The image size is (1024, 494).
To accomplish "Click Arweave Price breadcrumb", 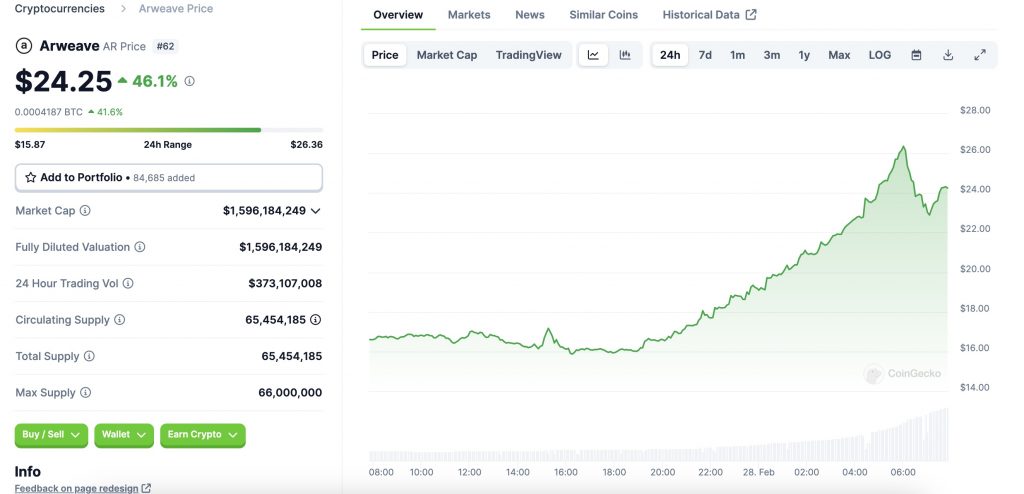I will 176,8.
